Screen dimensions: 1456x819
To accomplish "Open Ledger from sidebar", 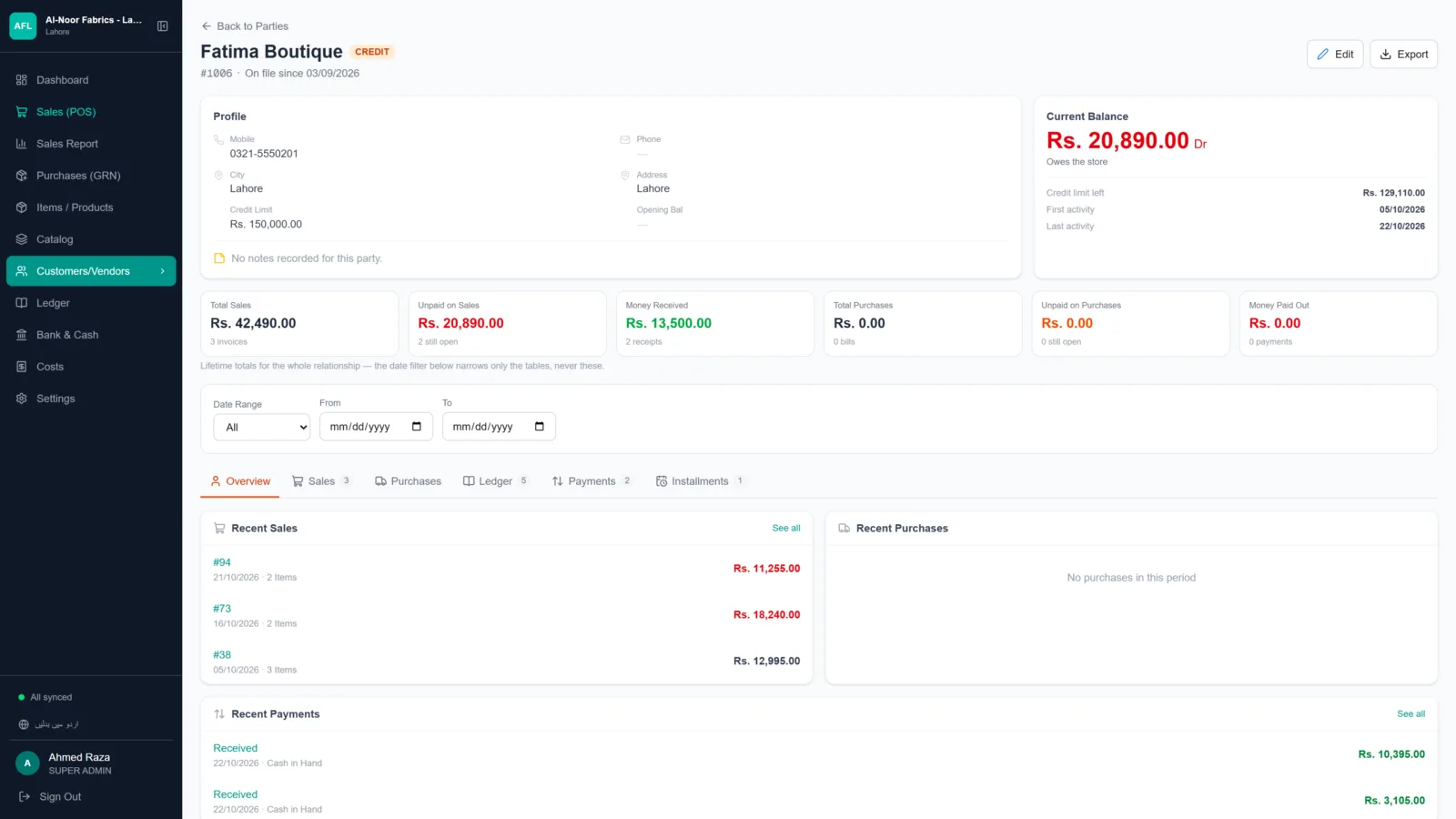I will tap(91, 303).
